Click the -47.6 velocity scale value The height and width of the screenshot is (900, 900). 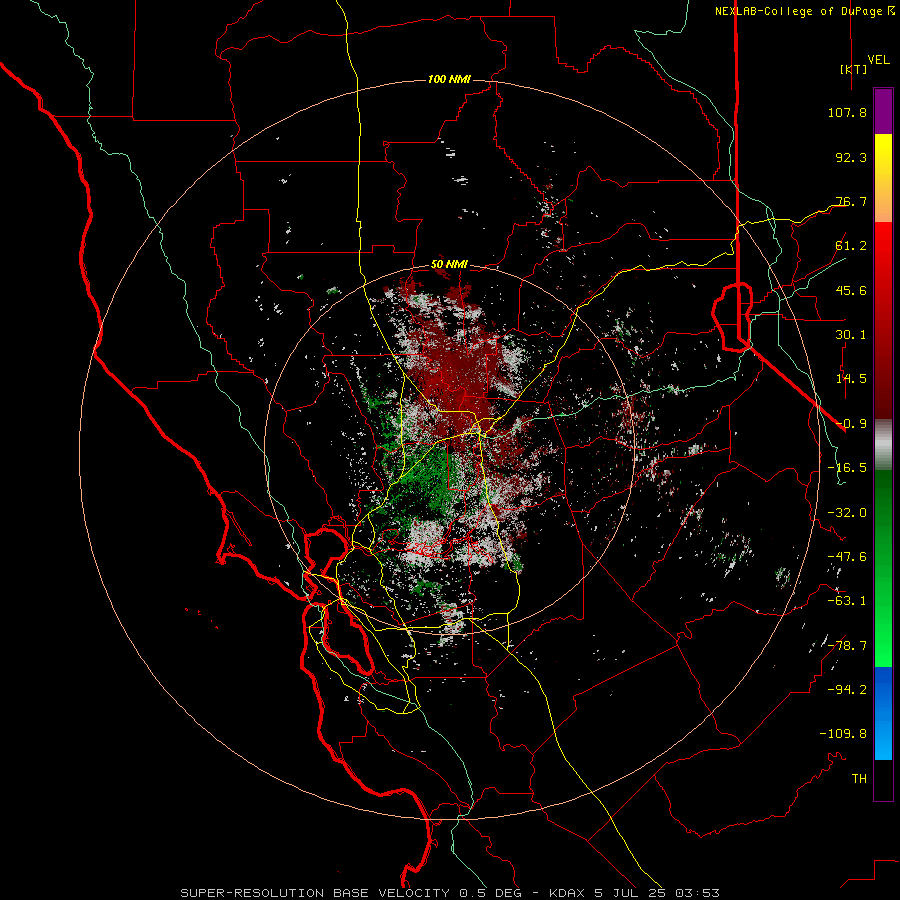point(847,557)
